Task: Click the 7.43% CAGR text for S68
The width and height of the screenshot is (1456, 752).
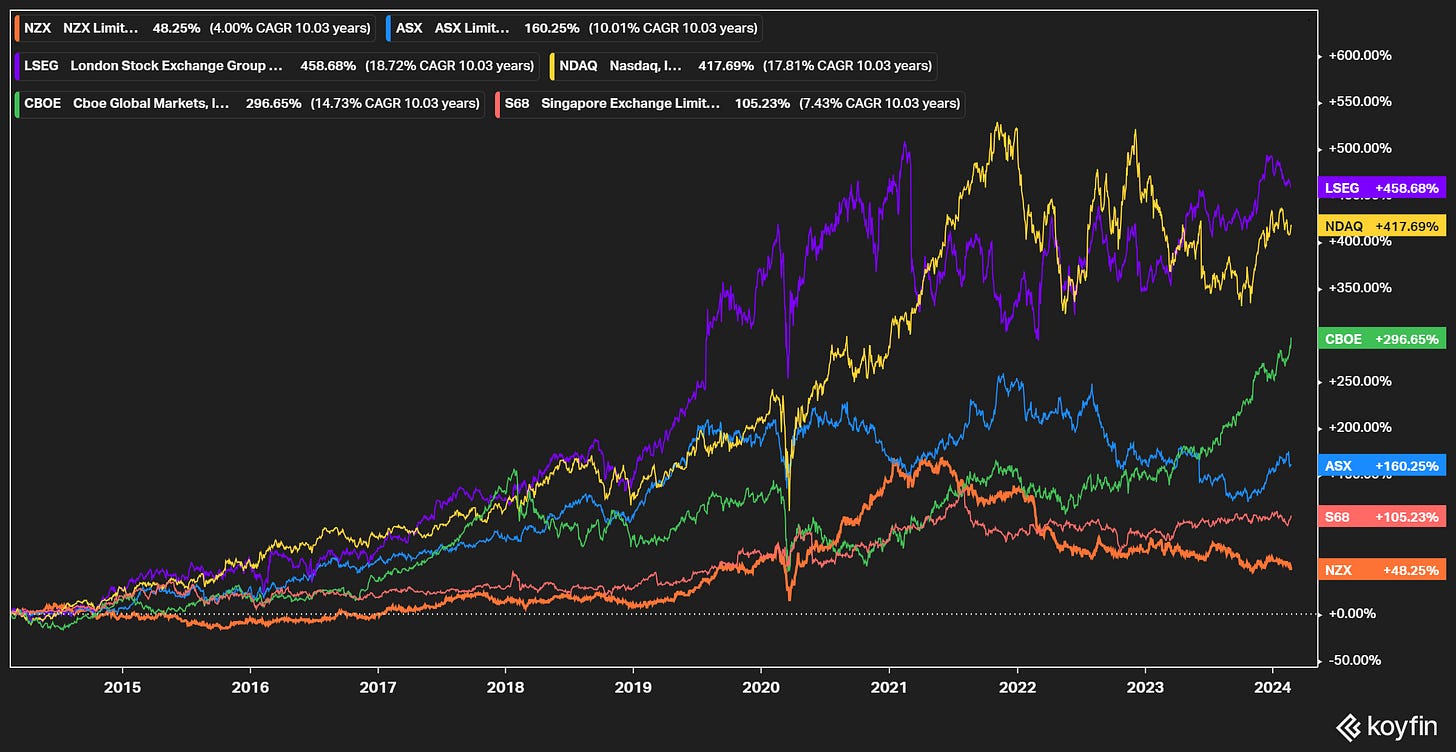Action: (879, 103)
